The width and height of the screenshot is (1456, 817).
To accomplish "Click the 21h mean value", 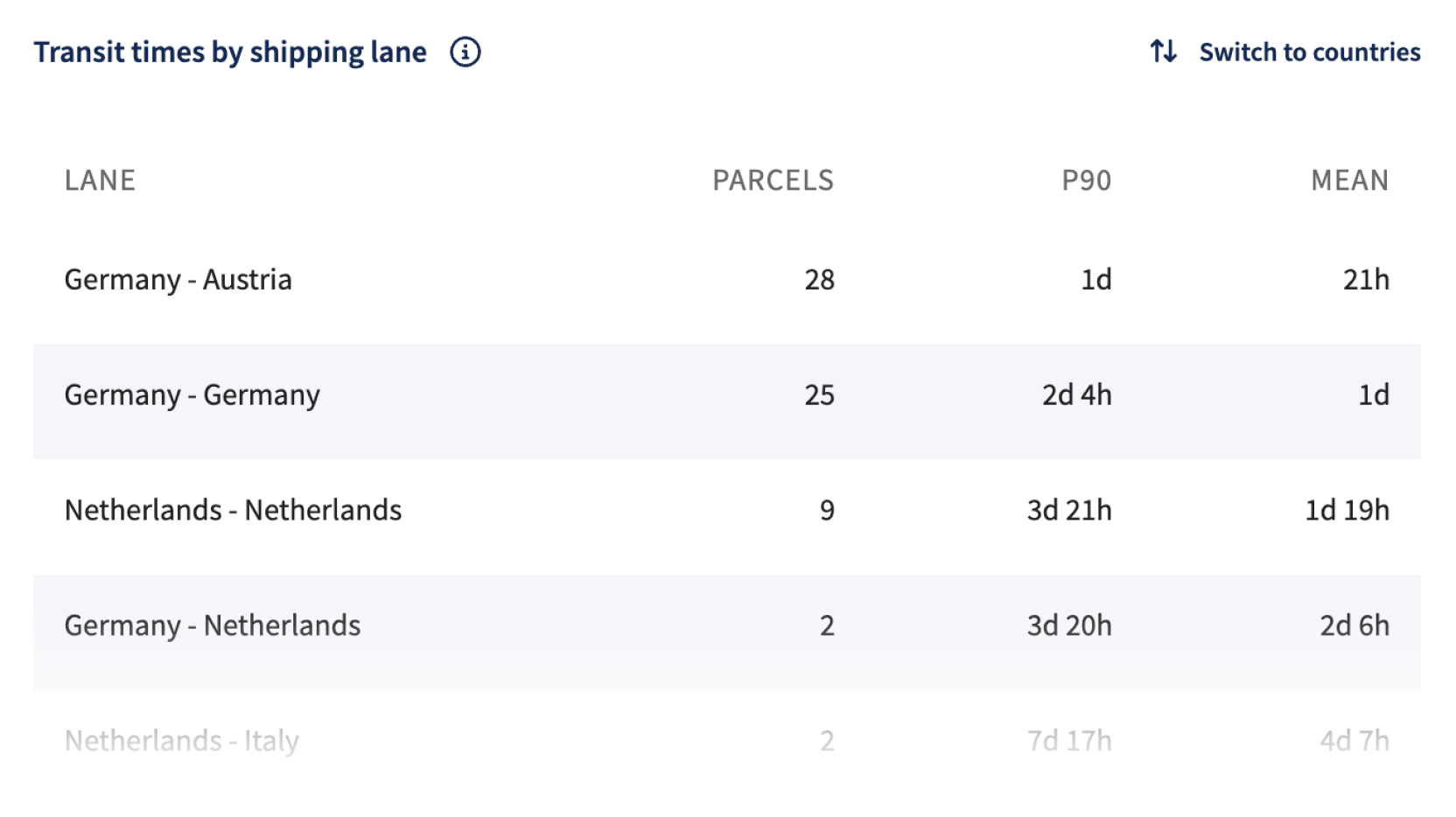I will tap(1366, 280).
